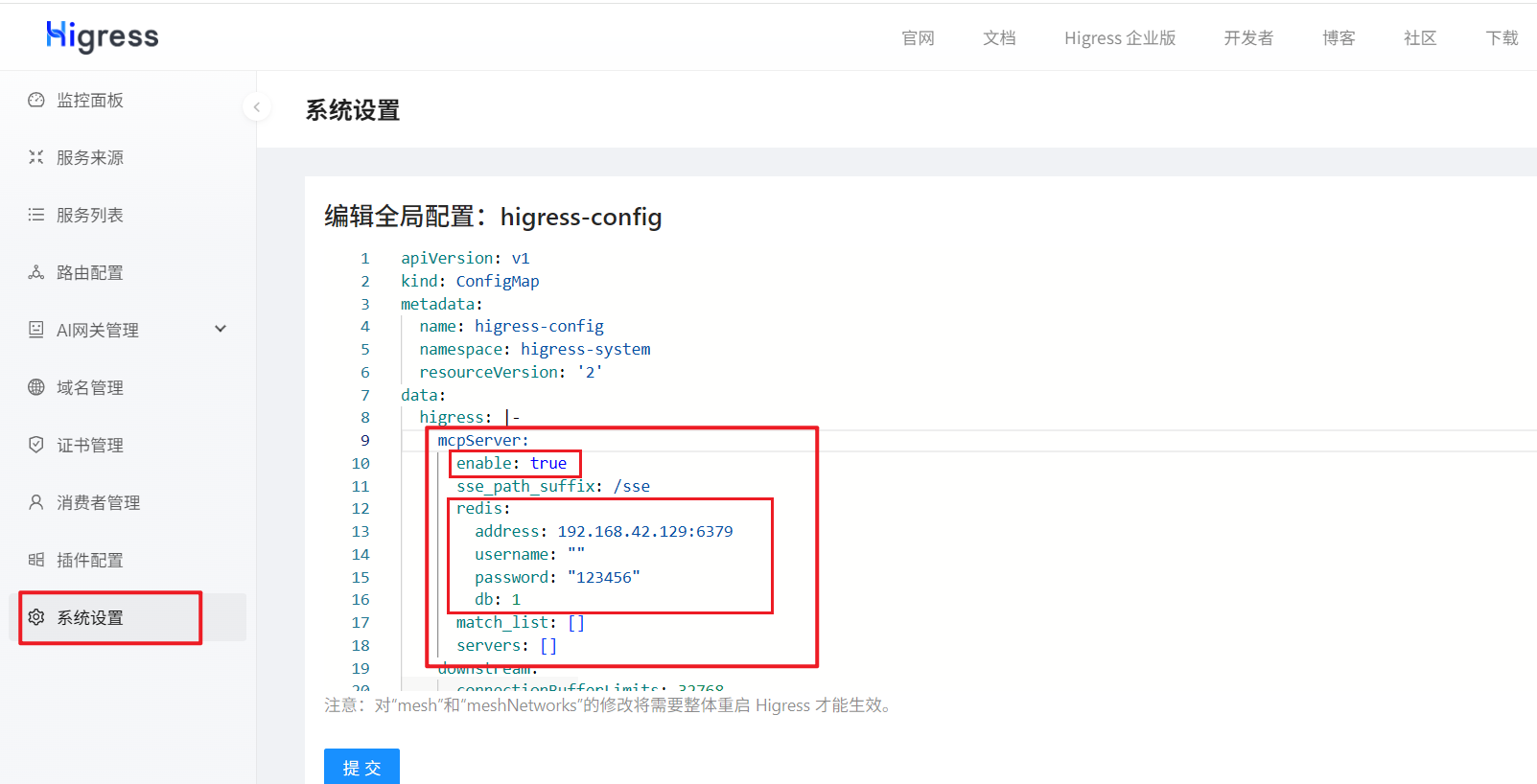Click the 'servers: []' line
The image size is (1537, 784).
pos(506,645)
